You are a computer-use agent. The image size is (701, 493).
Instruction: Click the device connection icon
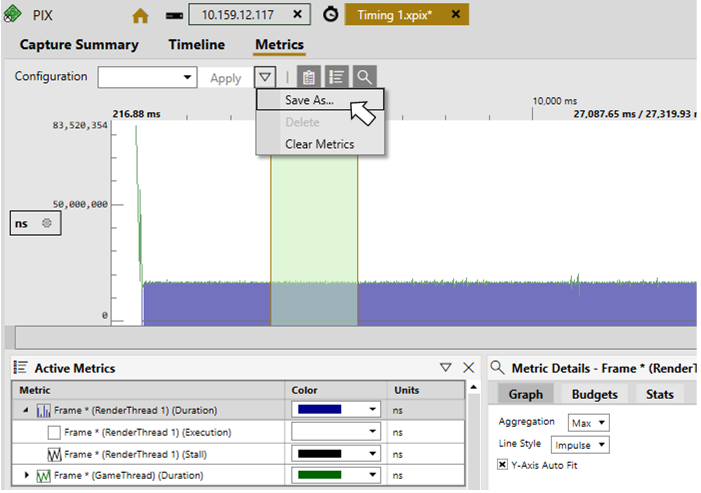(174, 16)
